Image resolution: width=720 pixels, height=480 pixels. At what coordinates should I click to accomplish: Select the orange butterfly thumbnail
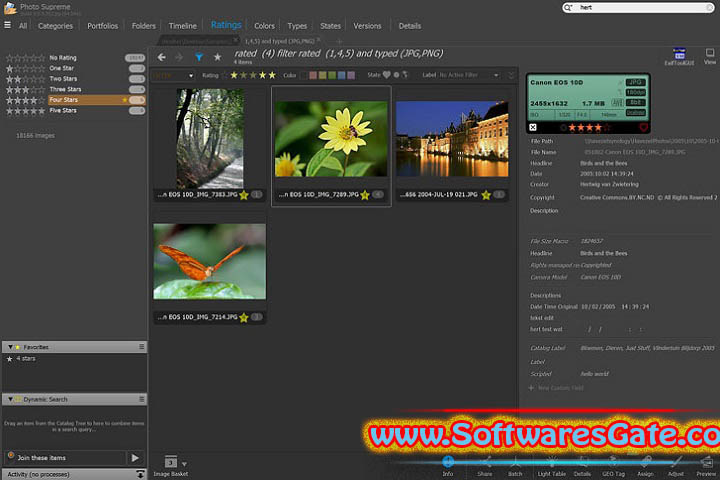point(209,261)
